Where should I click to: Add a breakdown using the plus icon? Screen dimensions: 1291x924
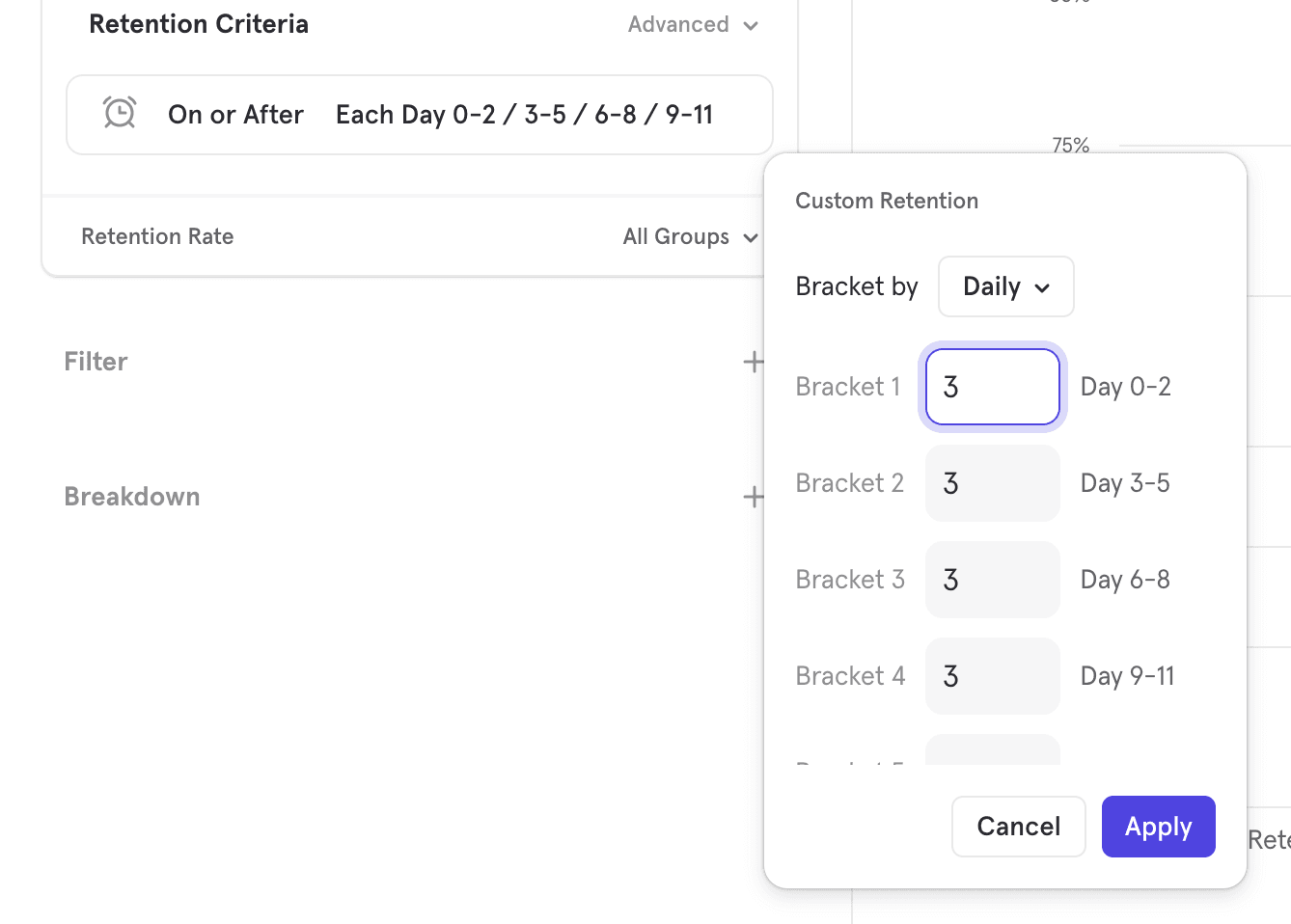753,497
